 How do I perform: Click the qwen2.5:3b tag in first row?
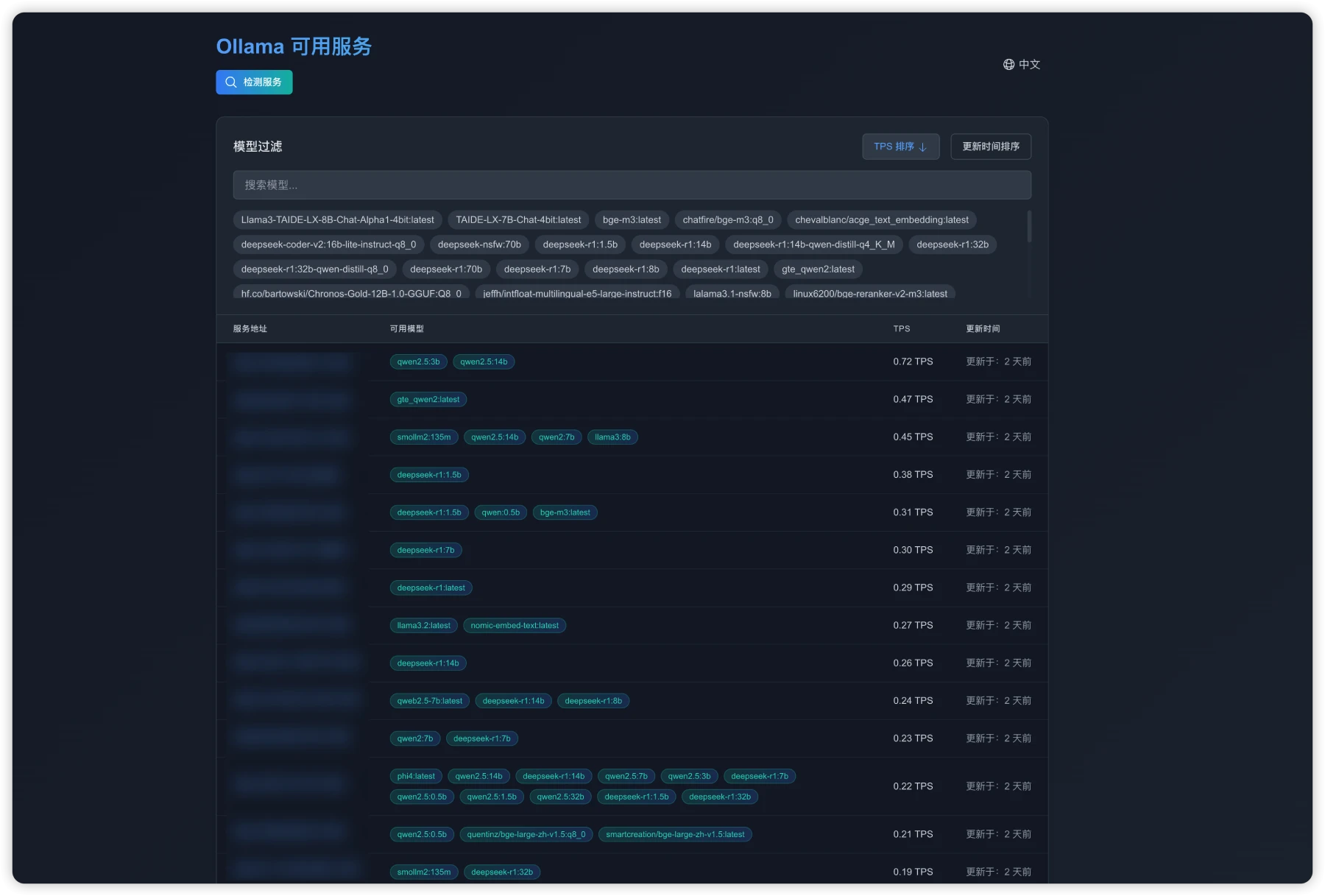[417, 361]
